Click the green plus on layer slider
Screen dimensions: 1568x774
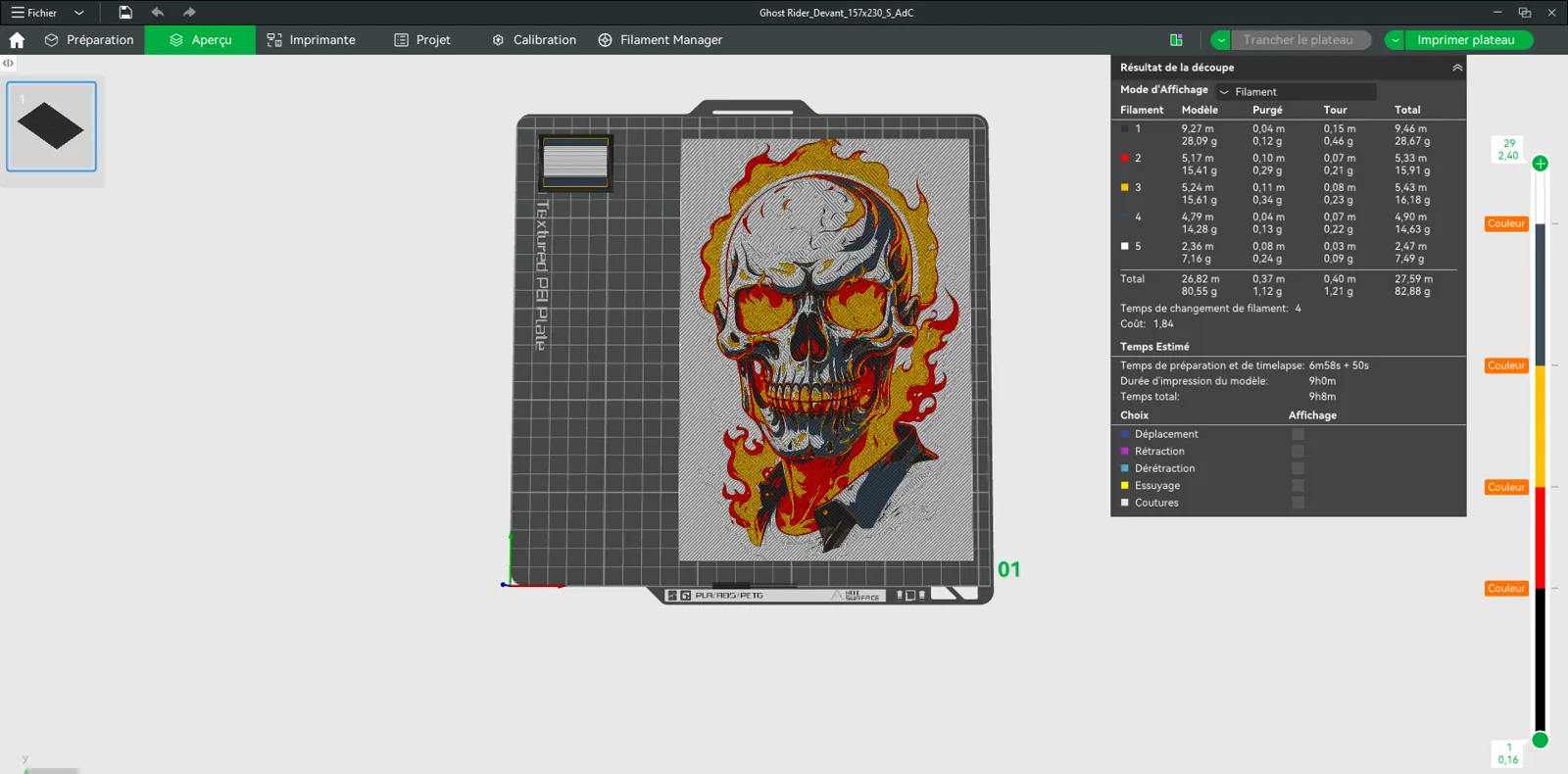click(1541, 164)
